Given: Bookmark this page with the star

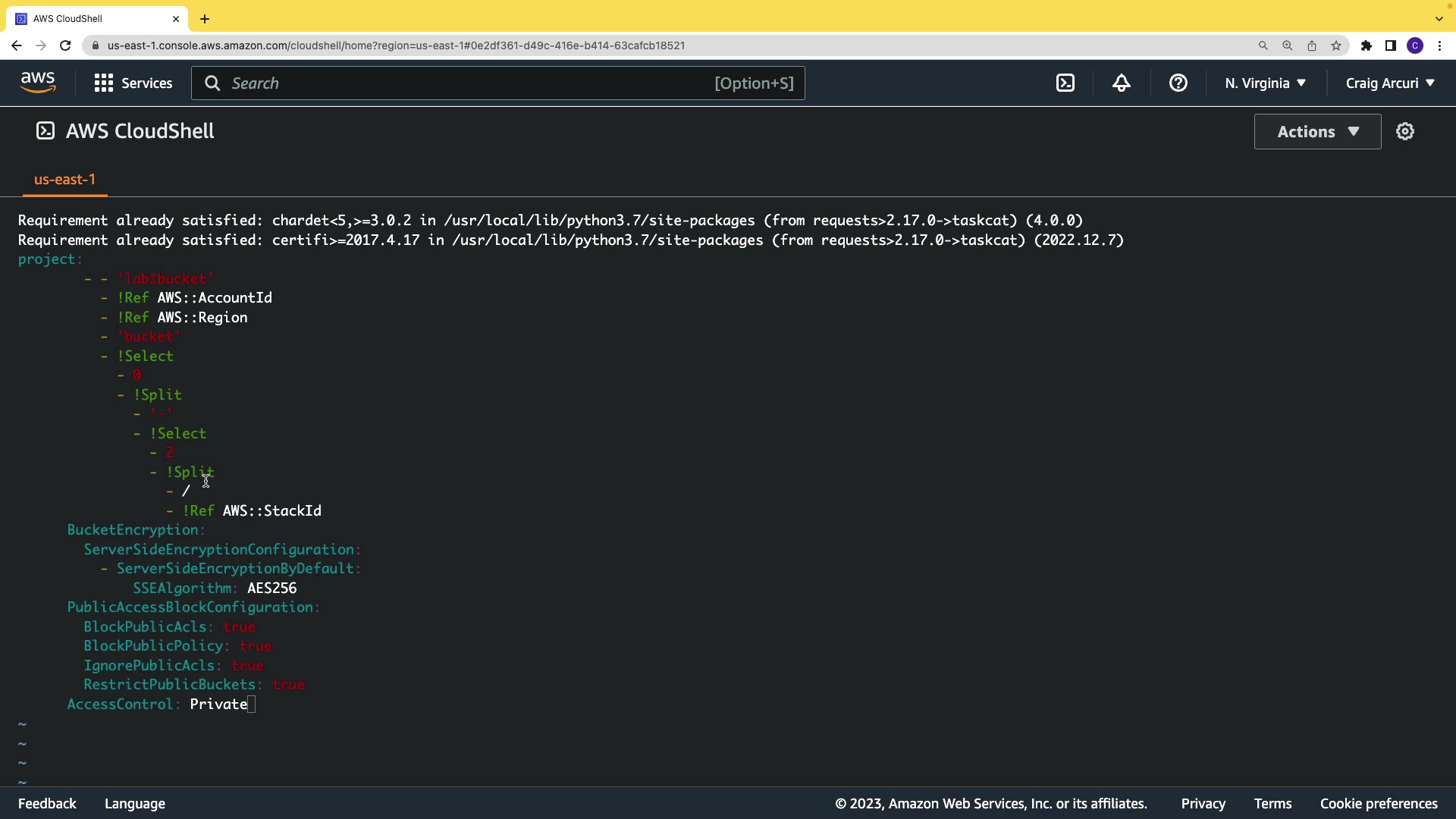Looking at the screenshot, I should click(1336, 45).
